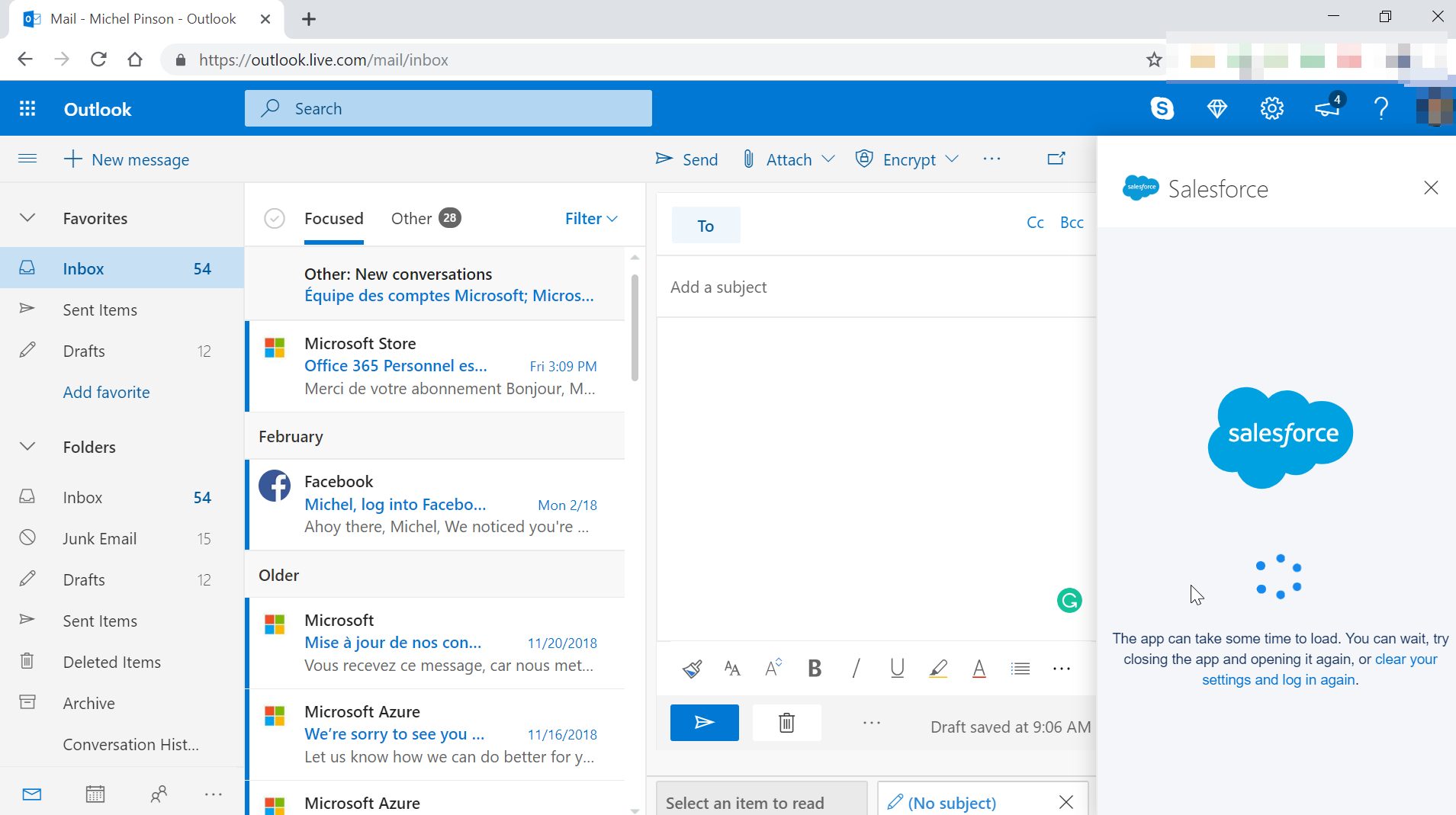Show more formatting options ellipsis
The image size is (1456, 815).
(1062, 669)
